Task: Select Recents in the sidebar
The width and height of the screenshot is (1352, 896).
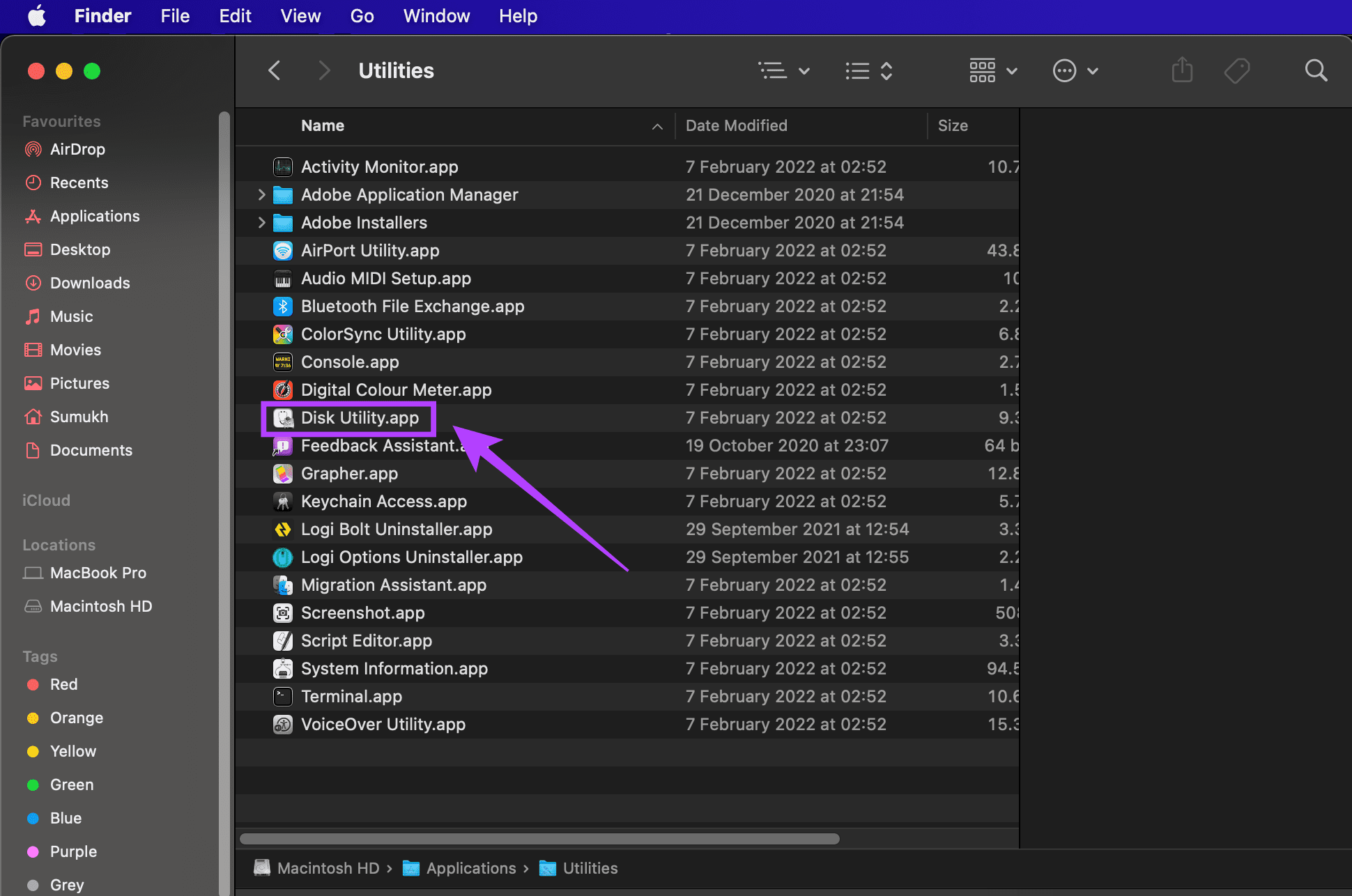Action: tap(79, 183)
